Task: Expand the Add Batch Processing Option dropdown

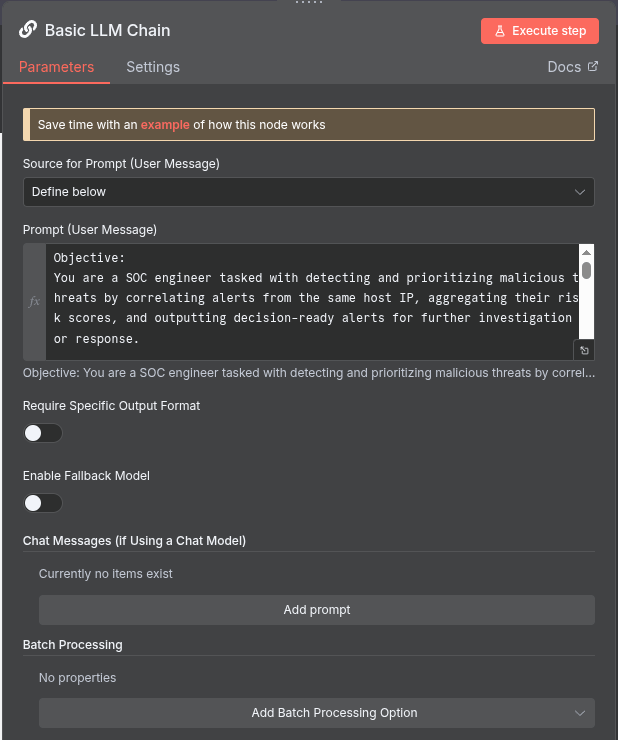Action: pos(316,713)
